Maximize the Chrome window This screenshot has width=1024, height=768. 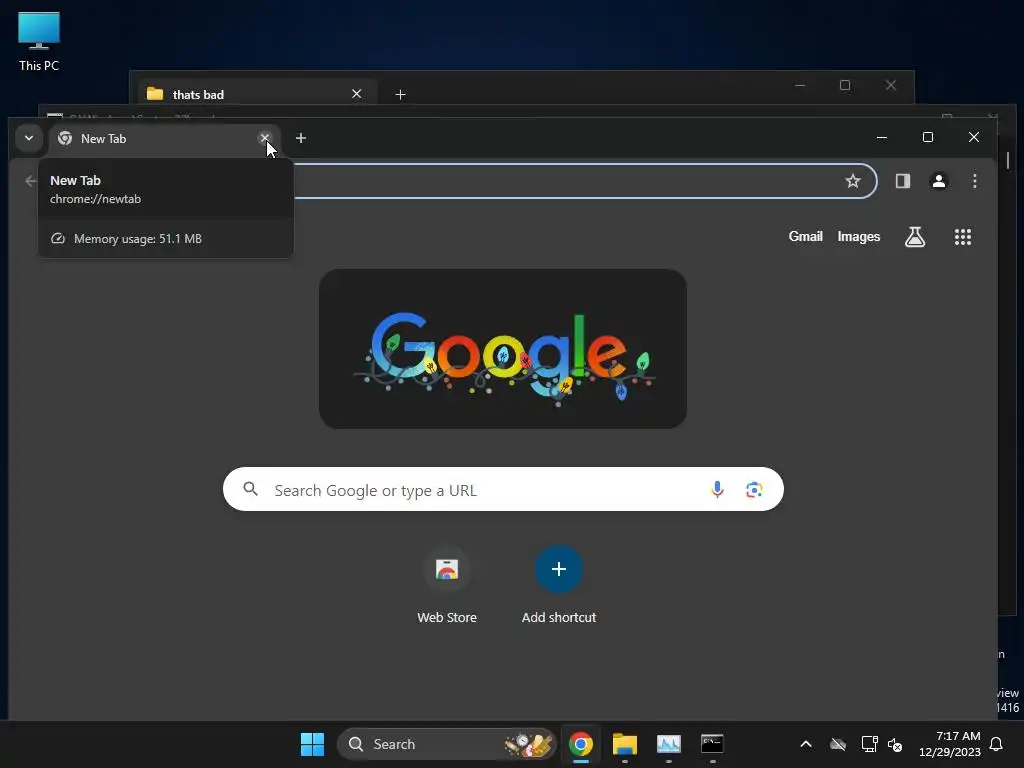[927, 137]
